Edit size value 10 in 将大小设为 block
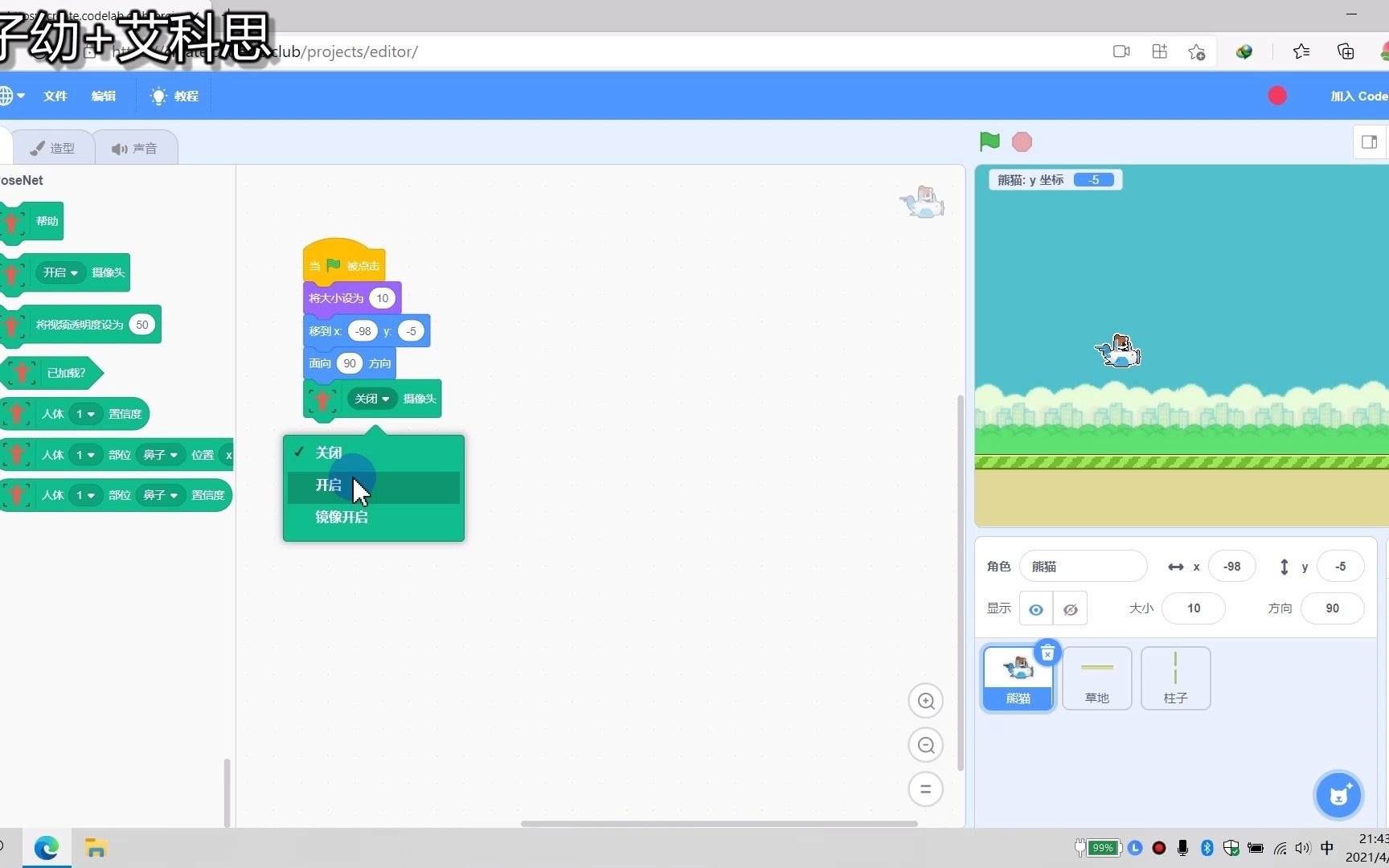The width and height of the screenshot is (1389, 868). [x=383, y=298]
